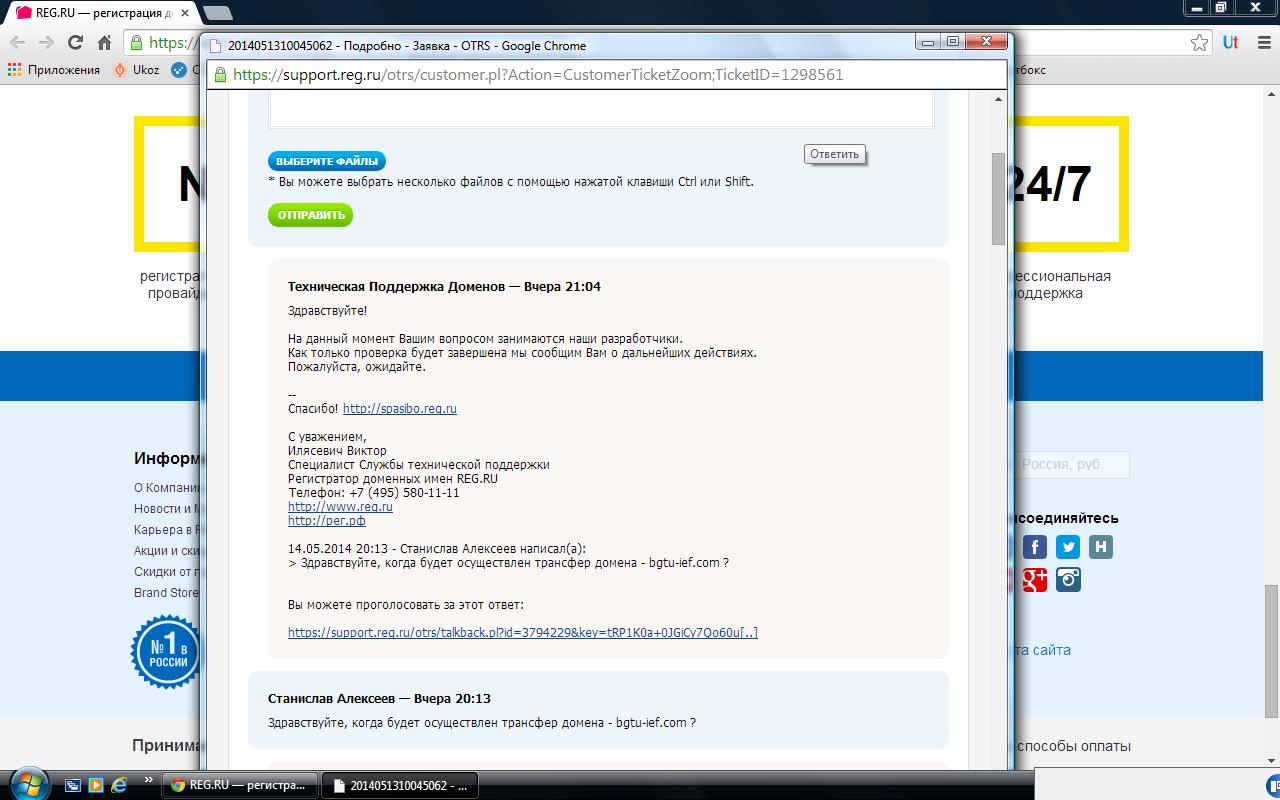The image size is (1280, 800).
Task: Open the Habrahabr 'H' social icon
Action: pos(1101,547)
